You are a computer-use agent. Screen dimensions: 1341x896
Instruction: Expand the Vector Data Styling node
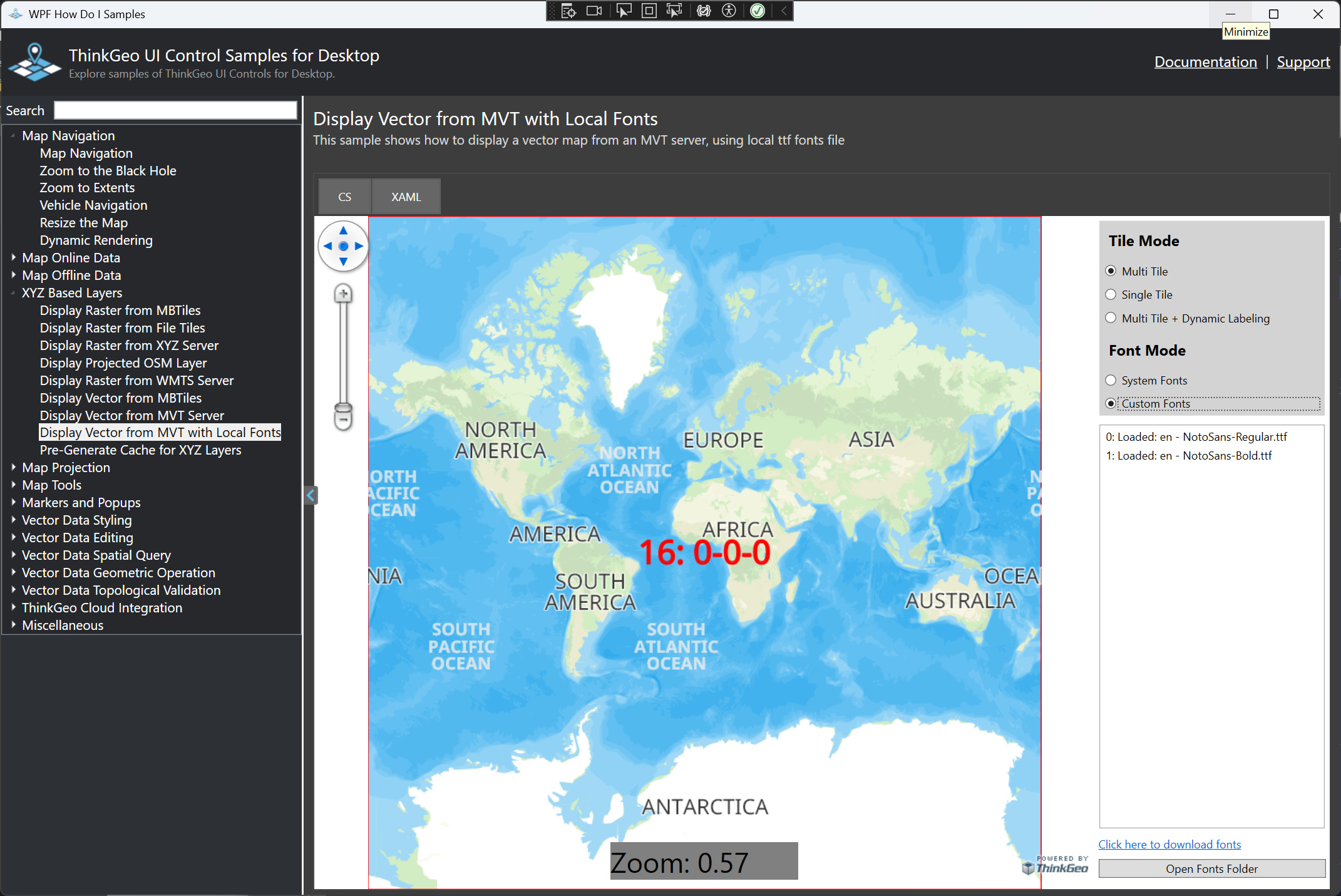(x=14, y=520)
